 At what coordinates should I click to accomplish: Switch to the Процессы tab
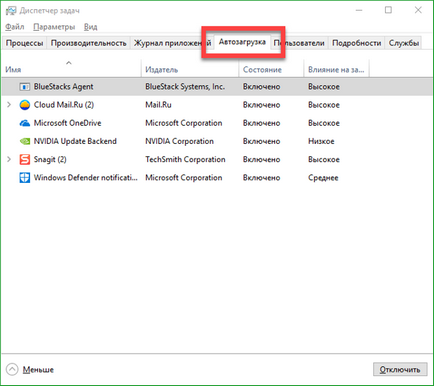pyautogui.click(x=24, y=43)
